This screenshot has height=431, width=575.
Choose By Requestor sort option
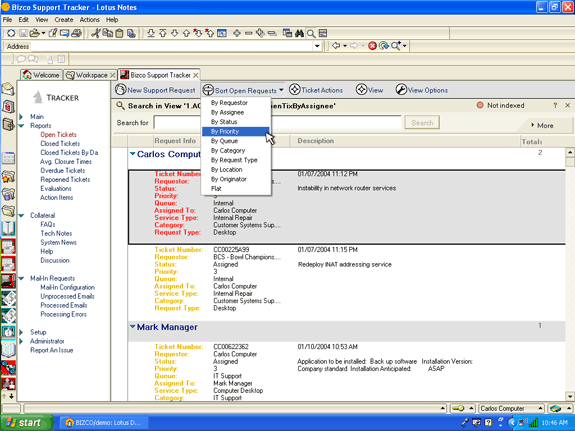click(x=229, y=103)
